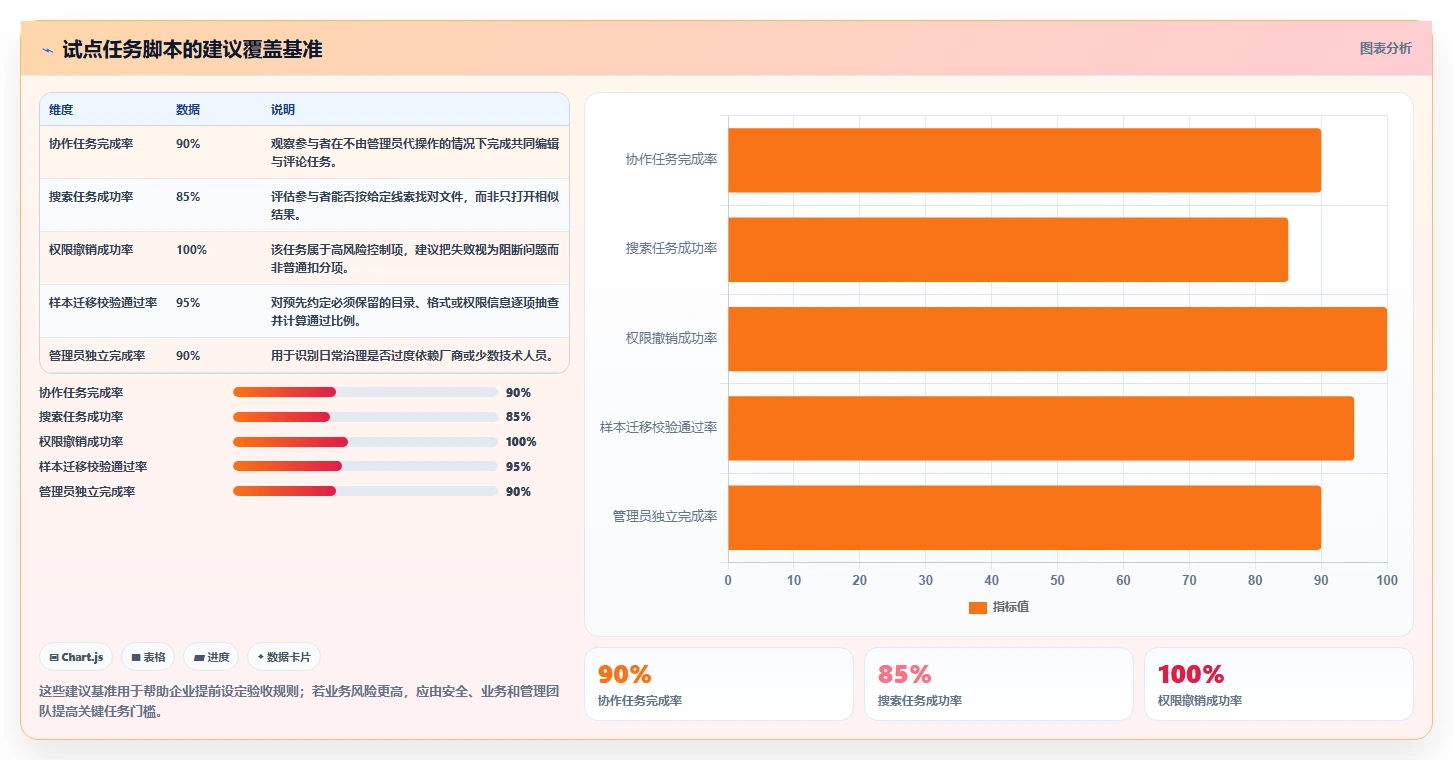Viewport: 1453px width, 760px height.
Task: Open the 100% 权限撤销成功率 data card
Action: click(1279, 684)
